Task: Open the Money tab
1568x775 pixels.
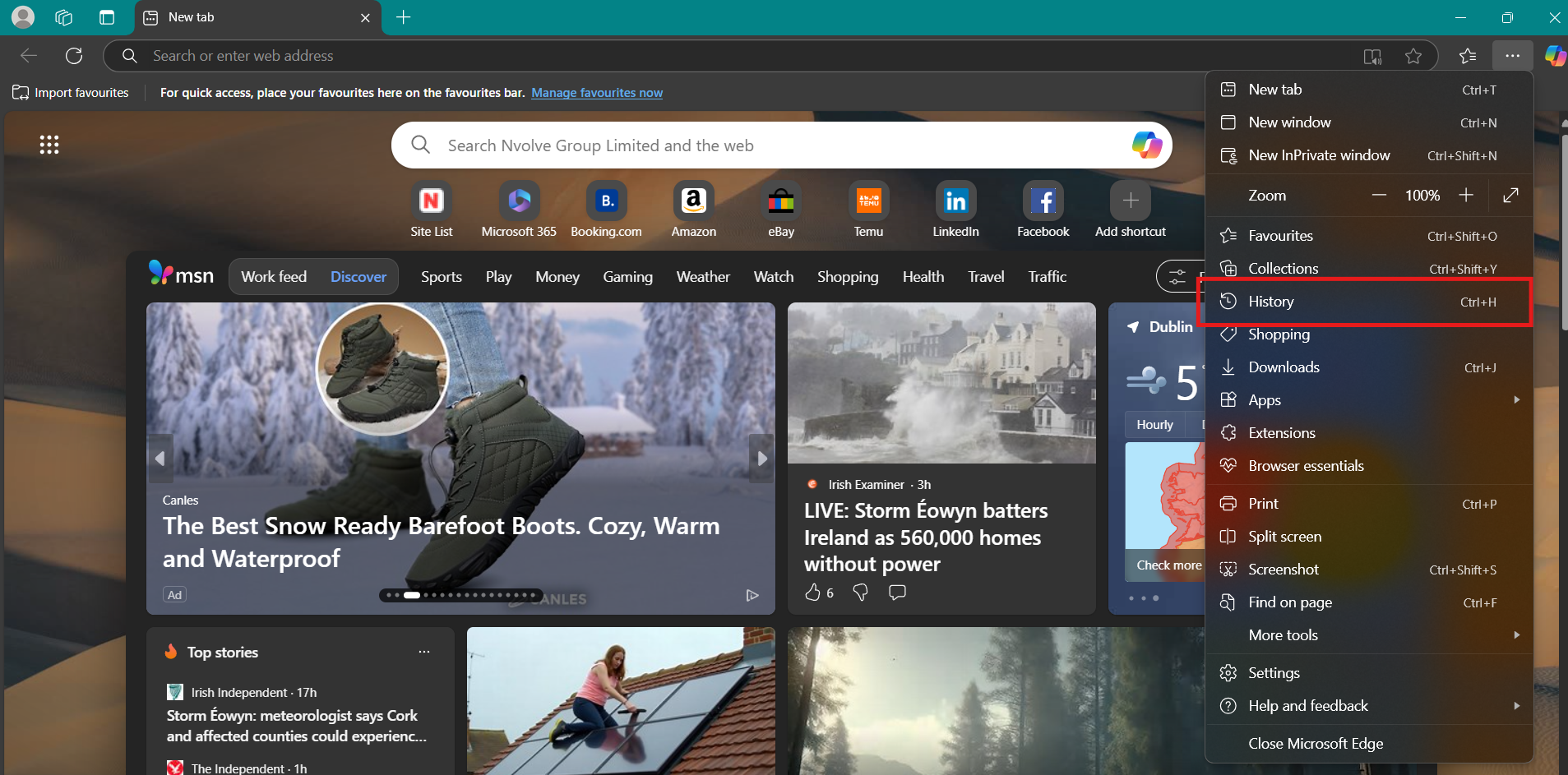Action: pyautogui.click(x=557, y=277)
